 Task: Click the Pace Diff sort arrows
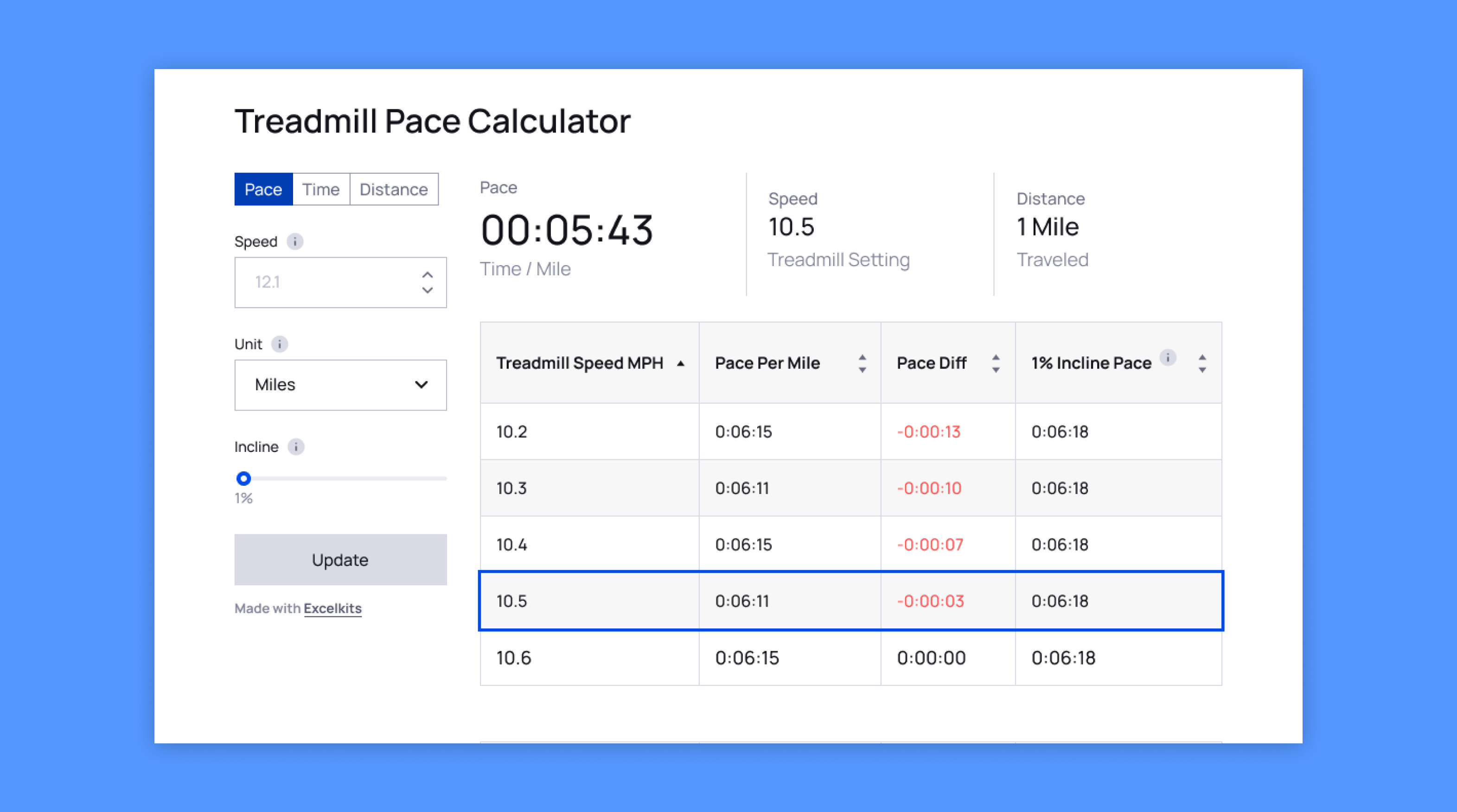pyautogui.click(x=996, y=363)
